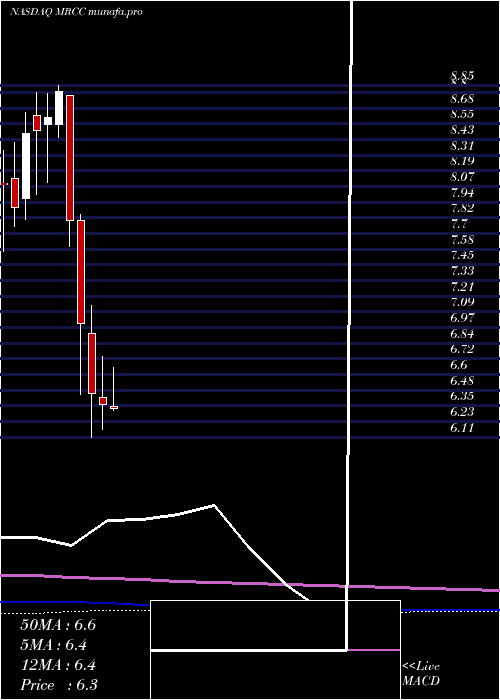Click the large white candlestick body near 8.07
The image size is (500, 700).
[26, 166]
